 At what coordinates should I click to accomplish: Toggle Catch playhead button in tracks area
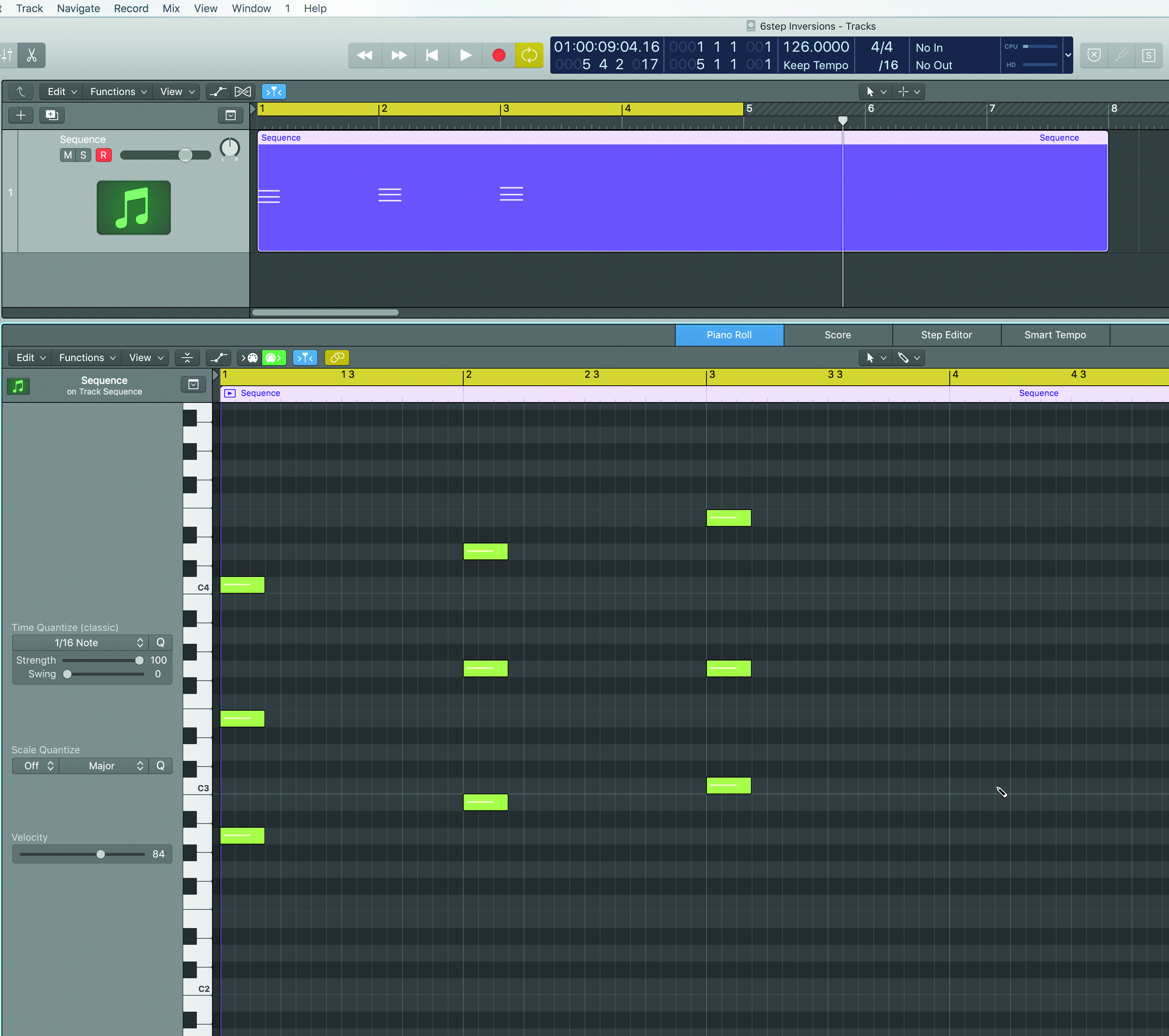pyautogui.click(x=274, y=92)
